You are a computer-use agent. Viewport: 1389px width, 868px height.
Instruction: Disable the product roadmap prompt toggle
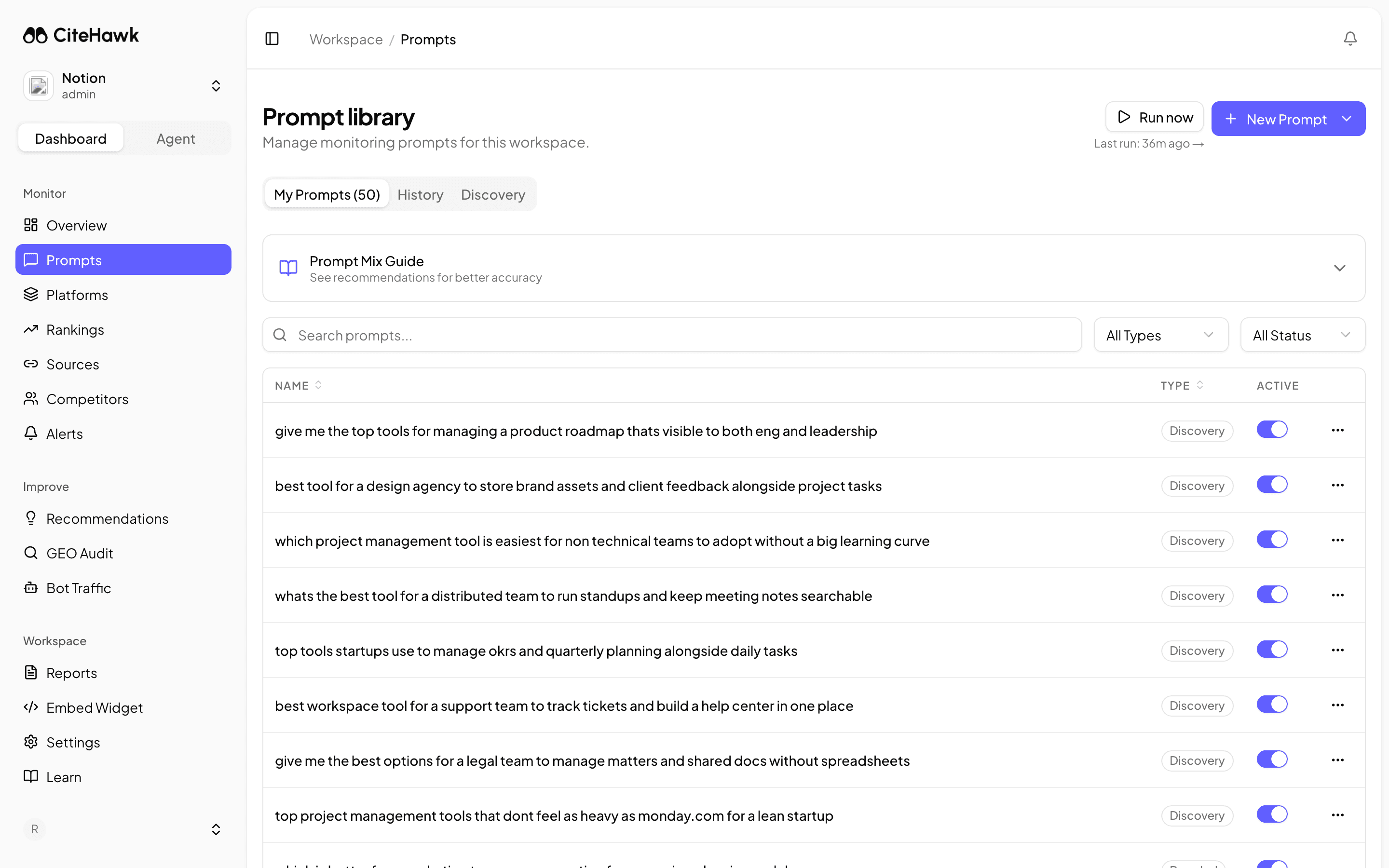[x=1272, y=429]
